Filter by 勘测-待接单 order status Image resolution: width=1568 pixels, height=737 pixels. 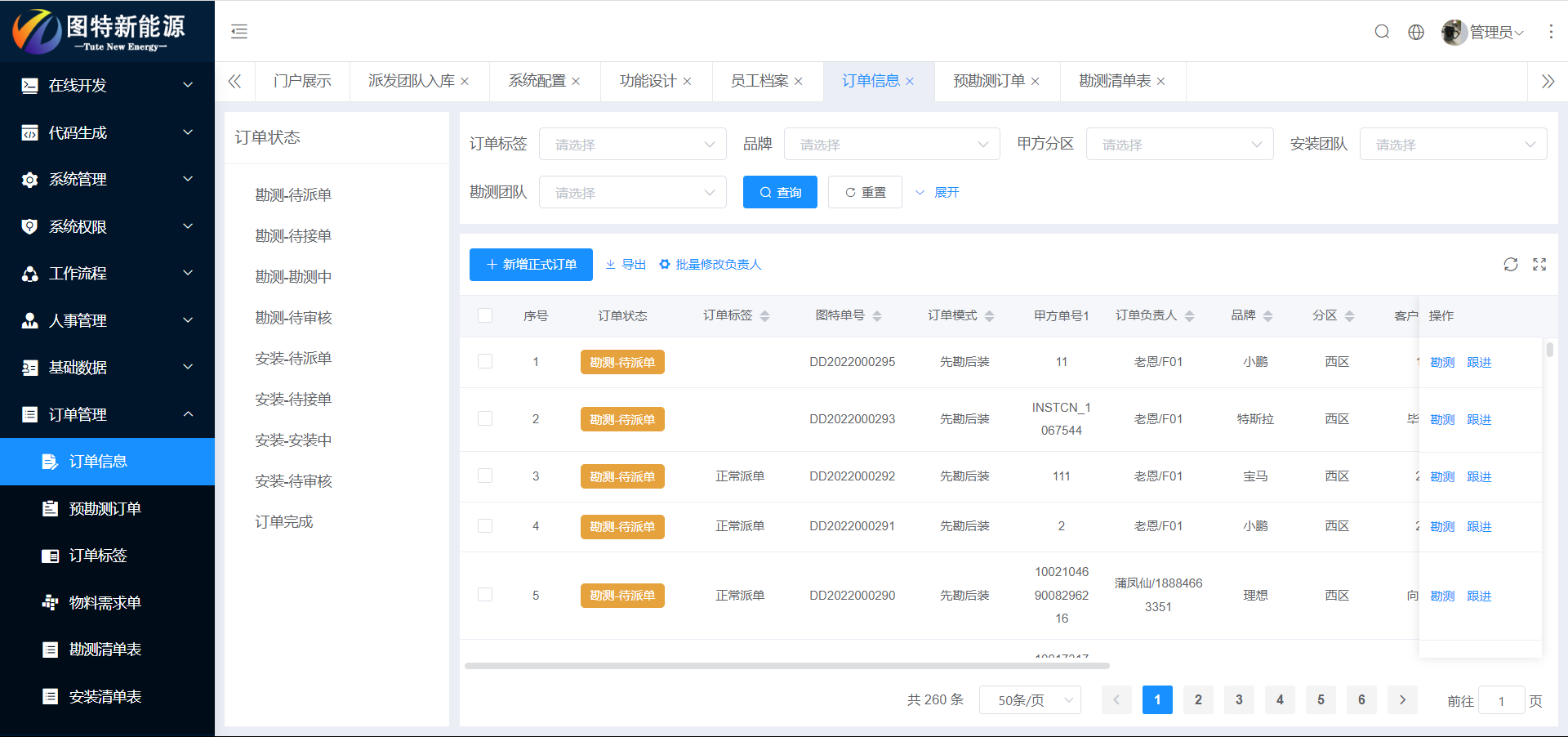293,236
